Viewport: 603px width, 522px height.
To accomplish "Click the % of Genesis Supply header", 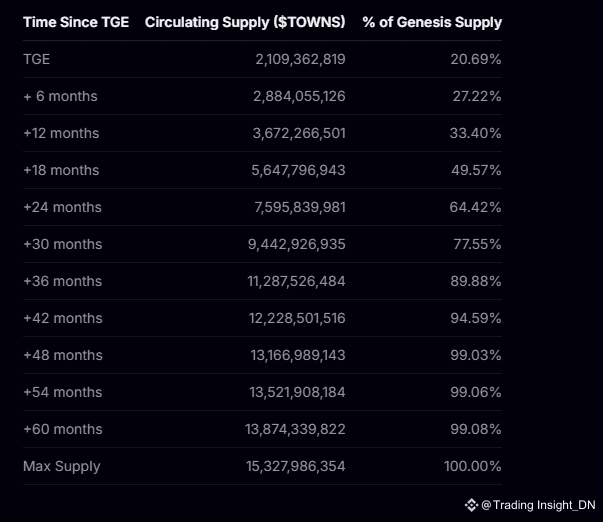I will [432, 22].
